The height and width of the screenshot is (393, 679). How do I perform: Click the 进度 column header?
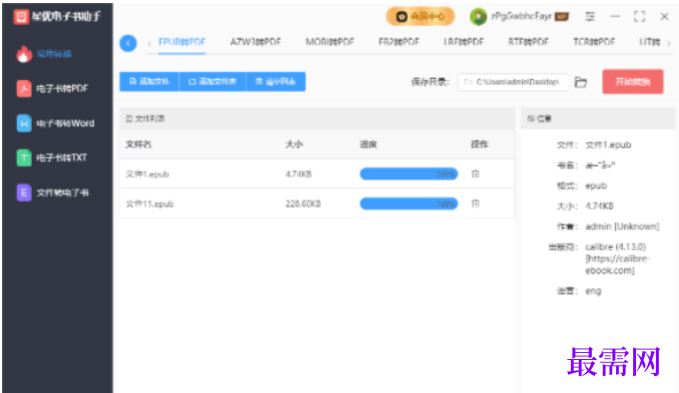pos(369,145)
